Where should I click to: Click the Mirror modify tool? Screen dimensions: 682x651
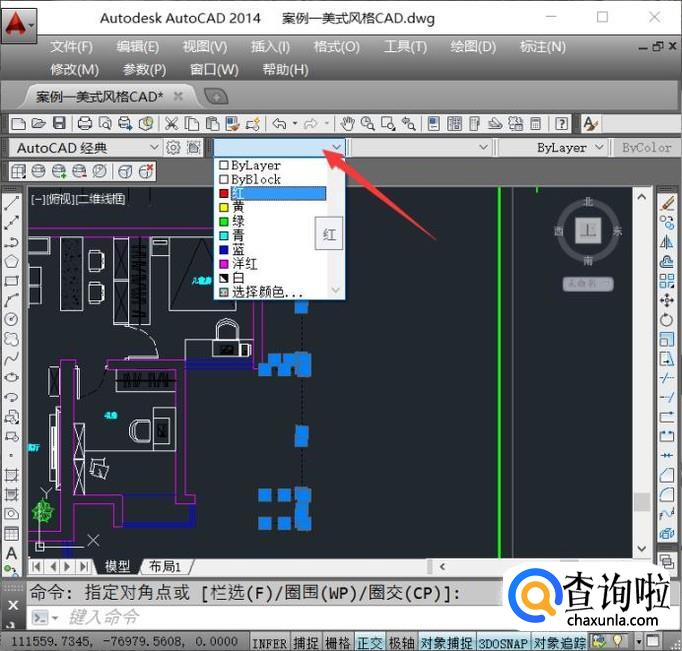(667, 242)
